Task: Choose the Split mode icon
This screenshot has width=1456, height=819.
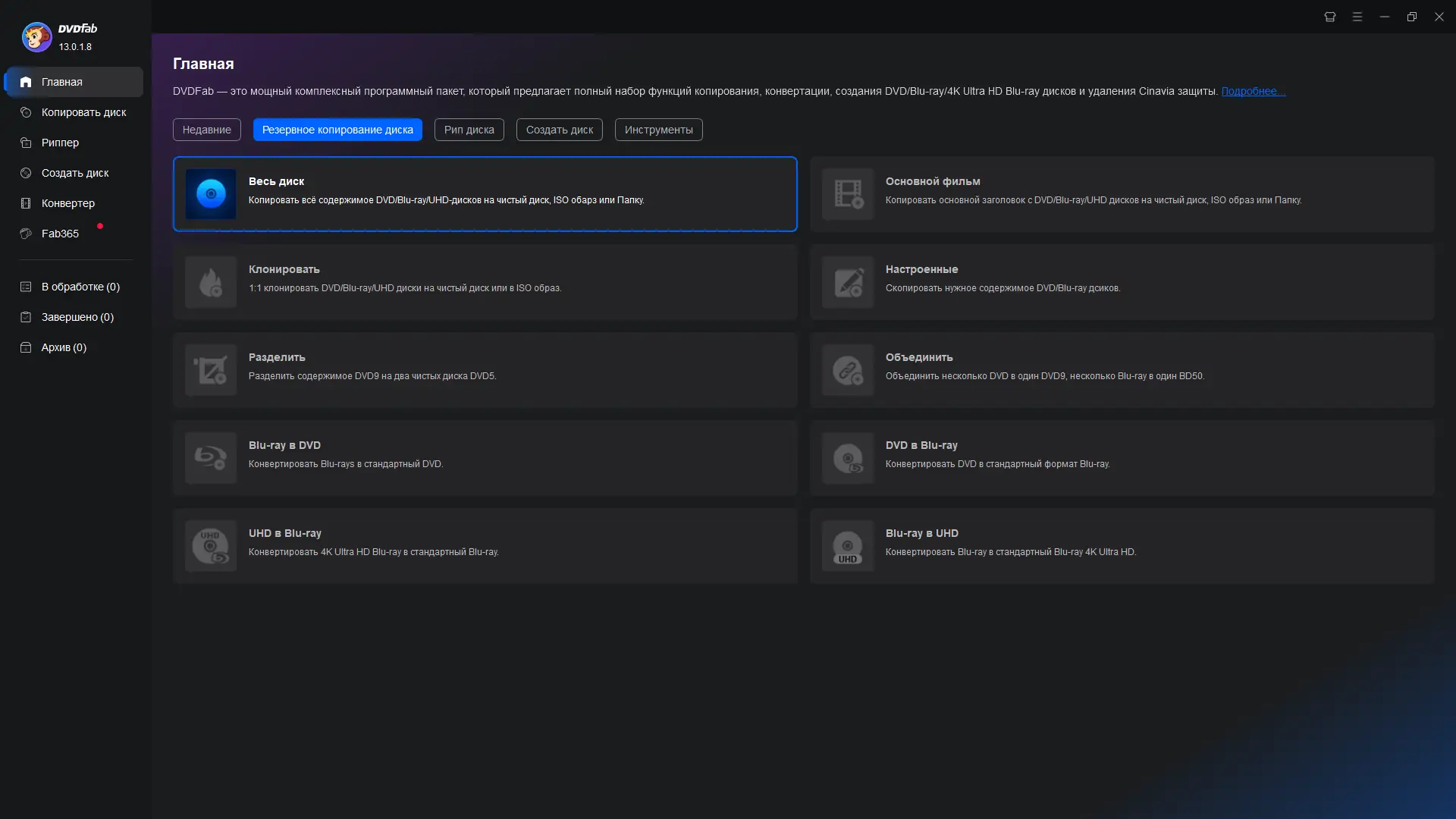Action: tap(211, 370)
